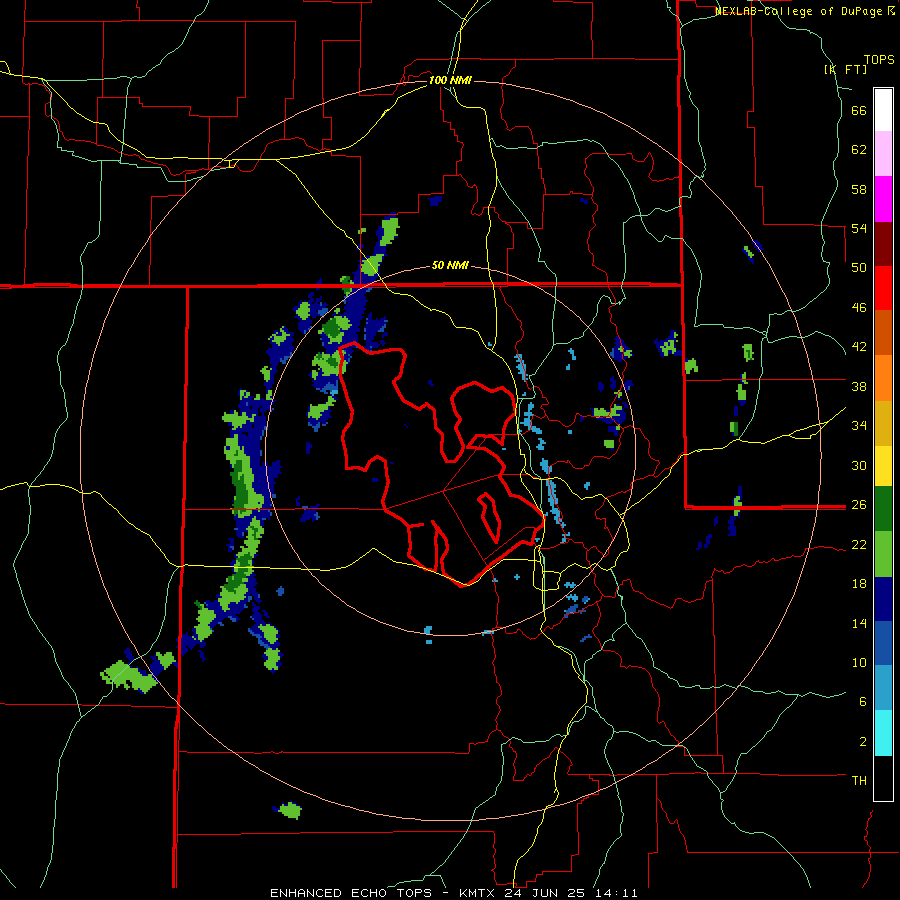This screenshot has width=900, height=900.
Task: Click the "KMTX" radar site identifier
Action: coord(476,893)
